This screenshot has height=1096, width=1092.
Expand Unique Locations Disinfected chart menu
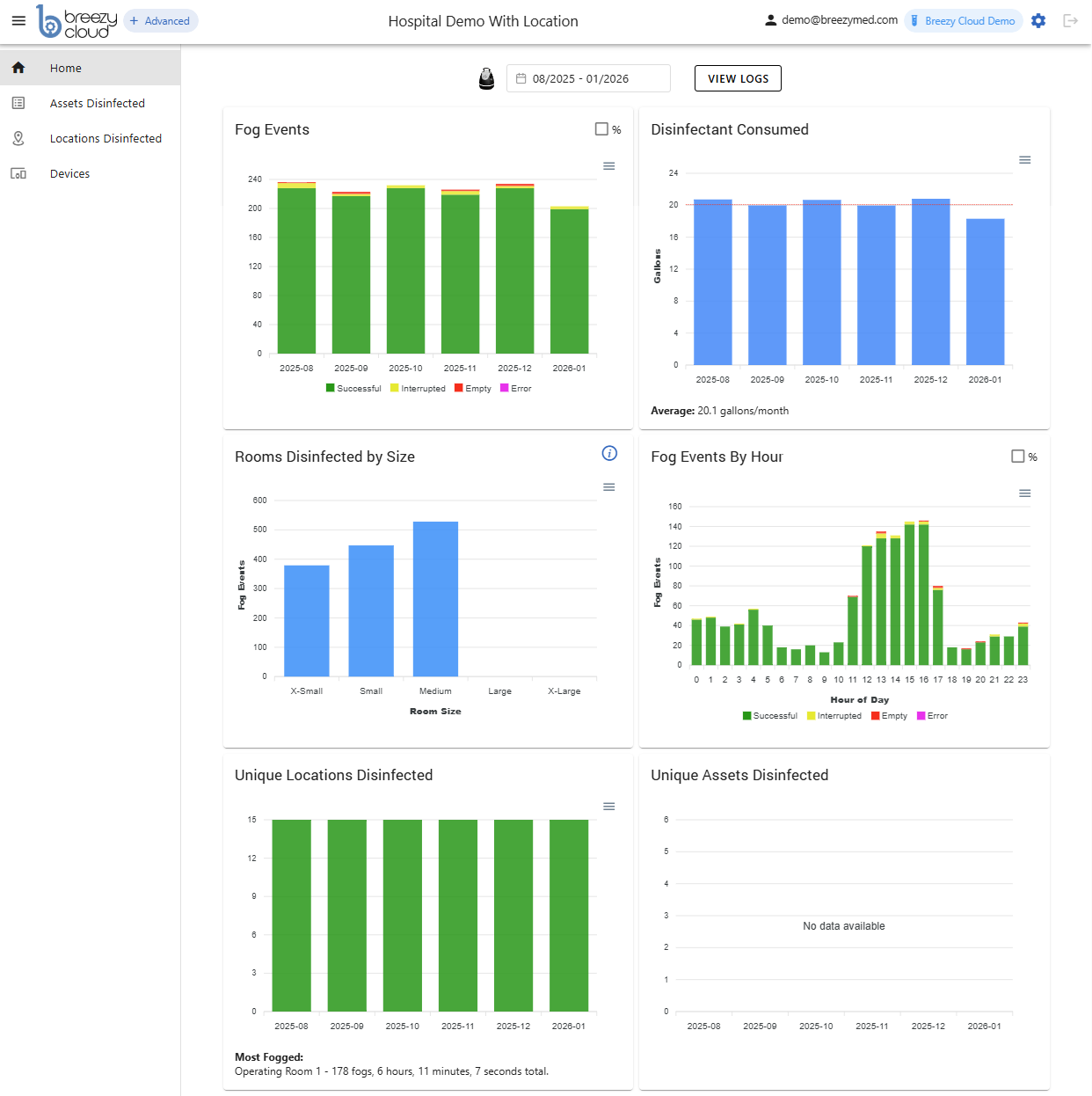(x=608, y=807)
